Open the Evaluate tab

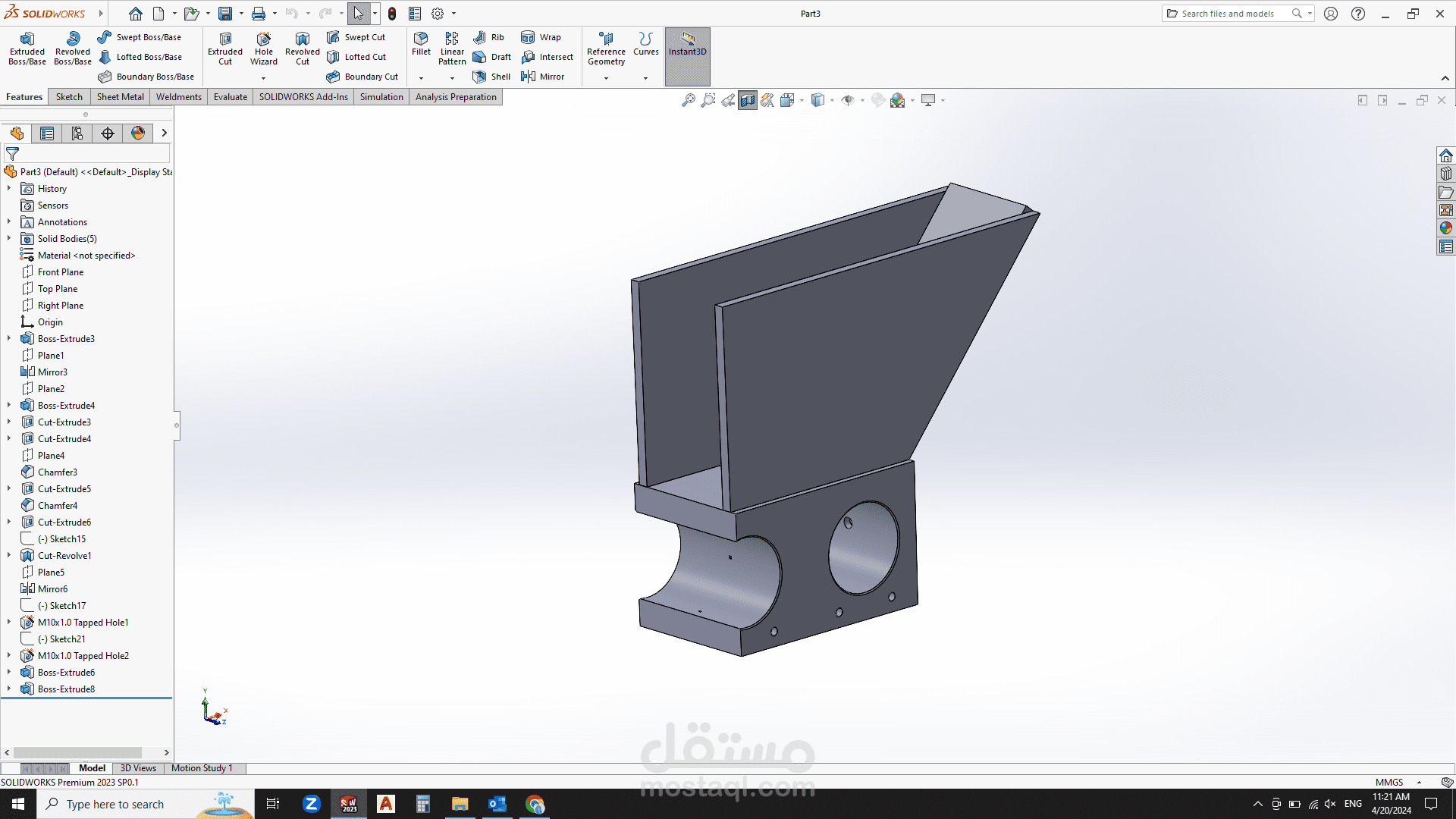click(x=231, y=97)
